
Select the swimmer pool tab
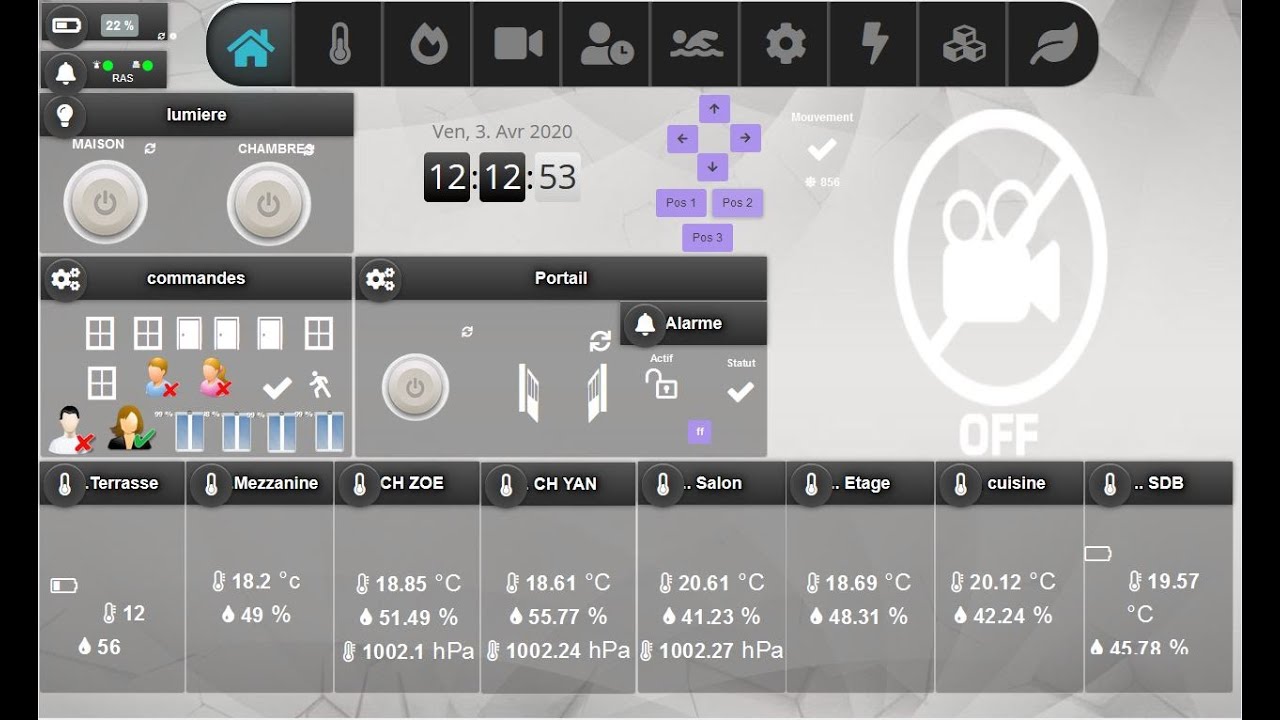(x=696, y=44)
